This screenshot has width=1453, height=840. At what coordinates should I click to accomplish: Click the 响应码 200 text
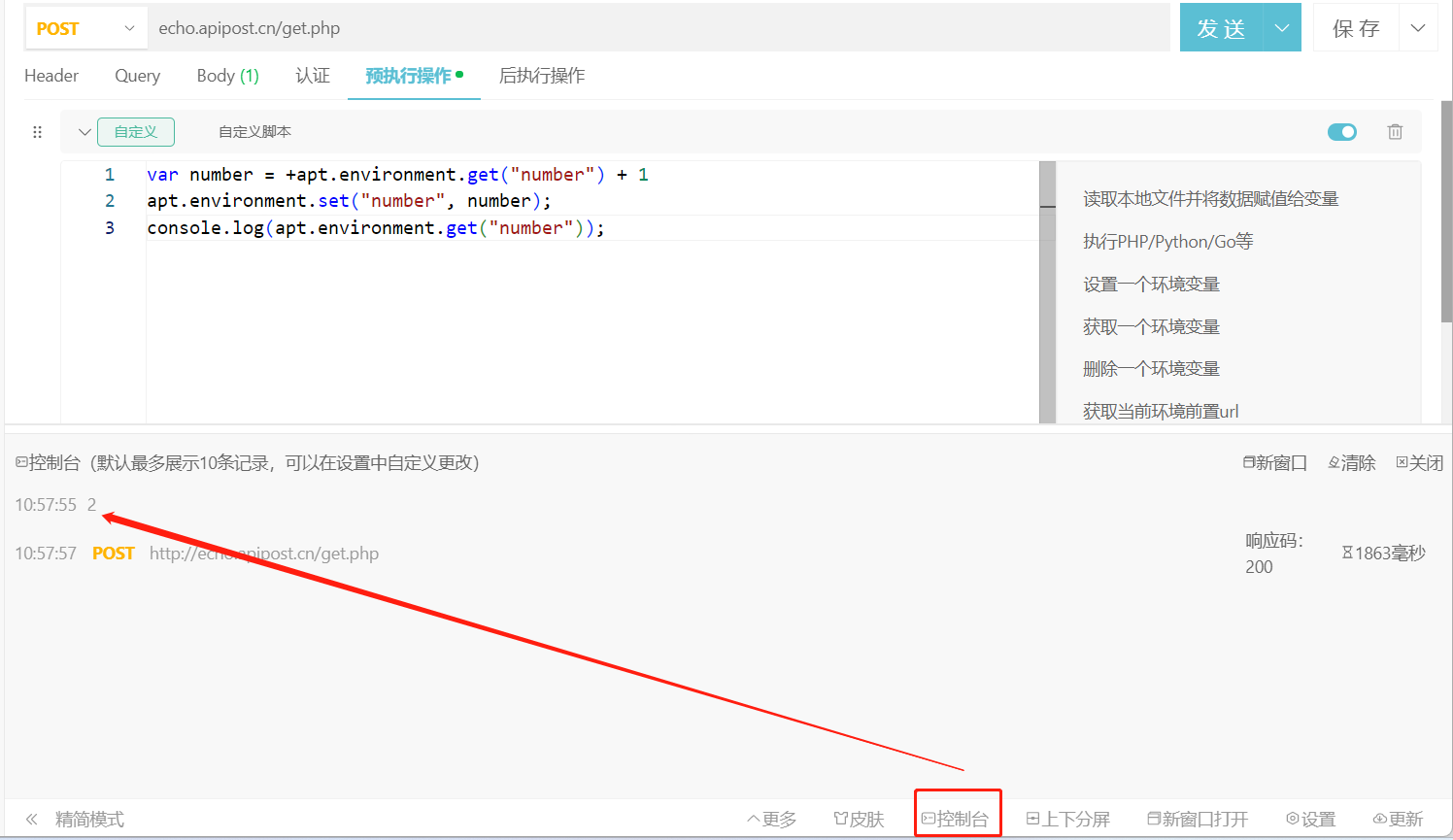pos(1274,554)
